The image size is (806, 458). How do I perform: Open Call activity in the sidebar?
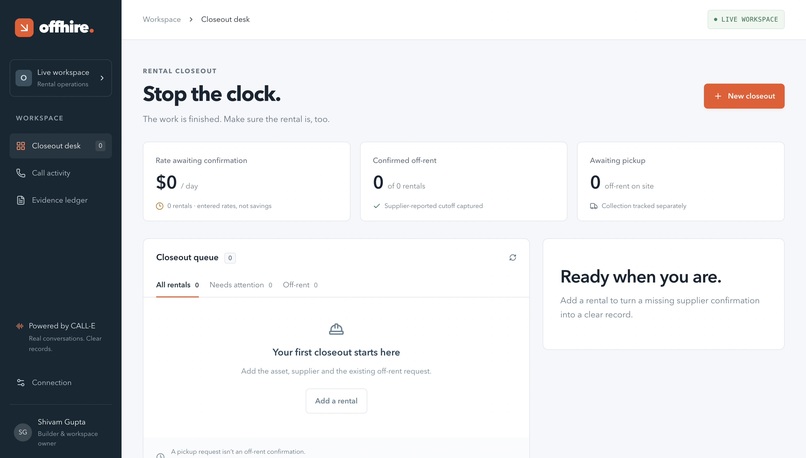tap(61, 173)
